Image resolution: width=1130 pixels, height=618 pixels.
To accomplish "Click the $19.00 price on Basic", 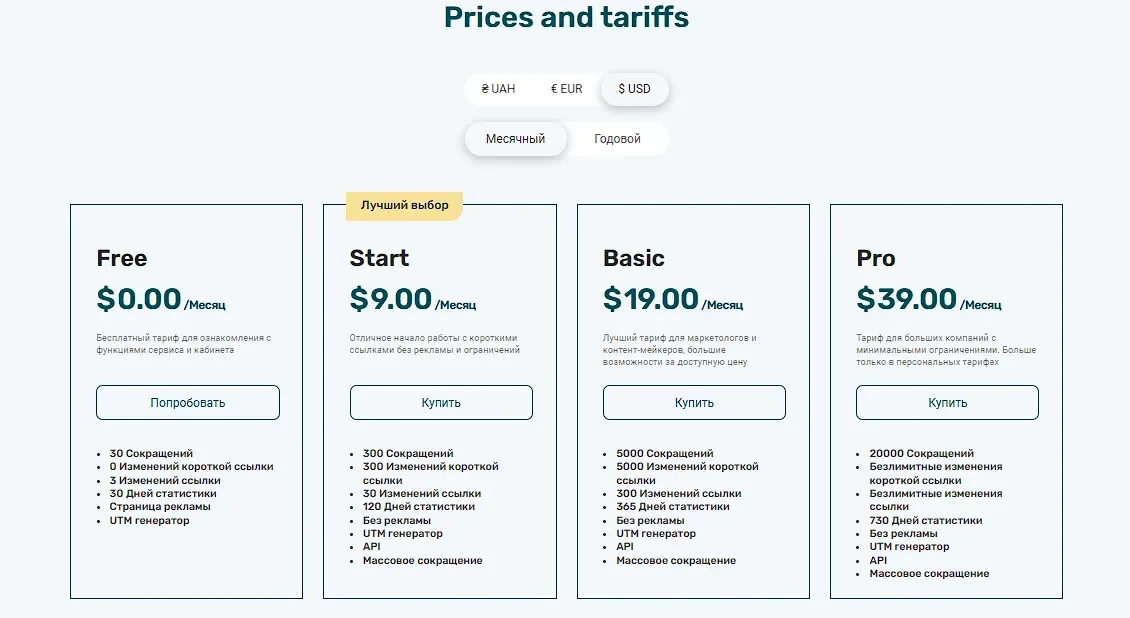I will [x=651, y=298].
